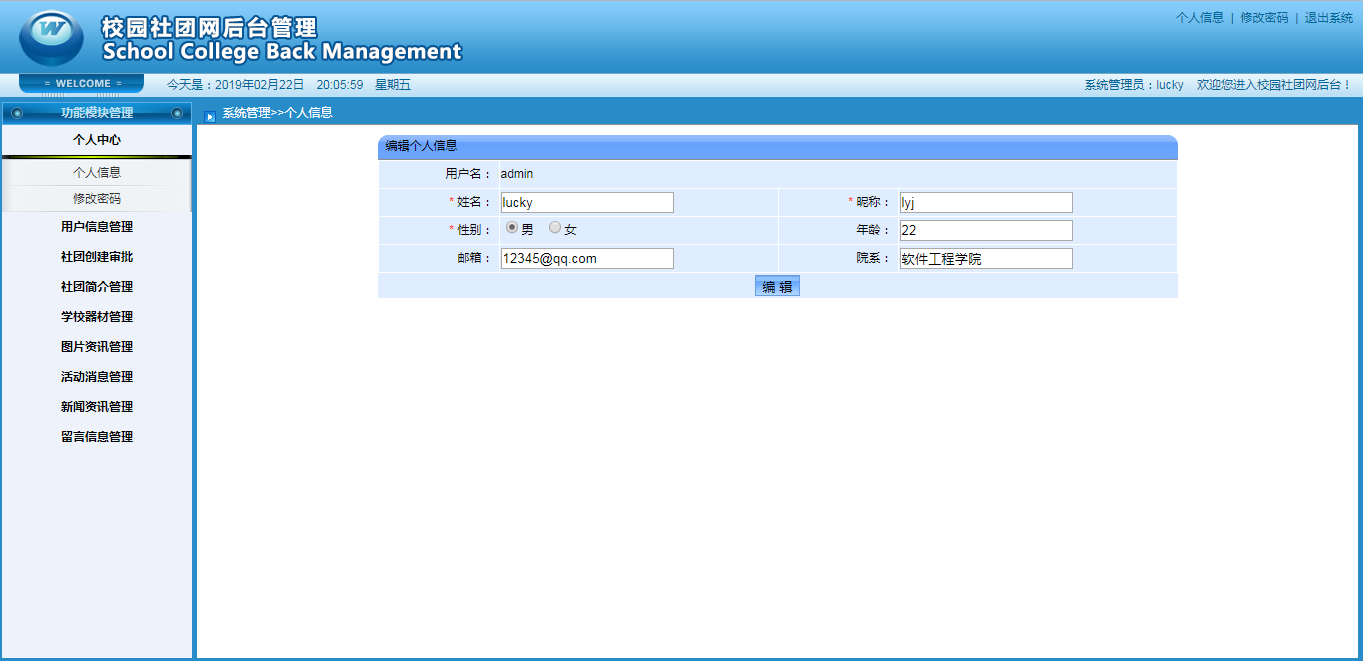Open 修改密码 link in top header
Screen dimensions: 1363x661
[1264, 18]
